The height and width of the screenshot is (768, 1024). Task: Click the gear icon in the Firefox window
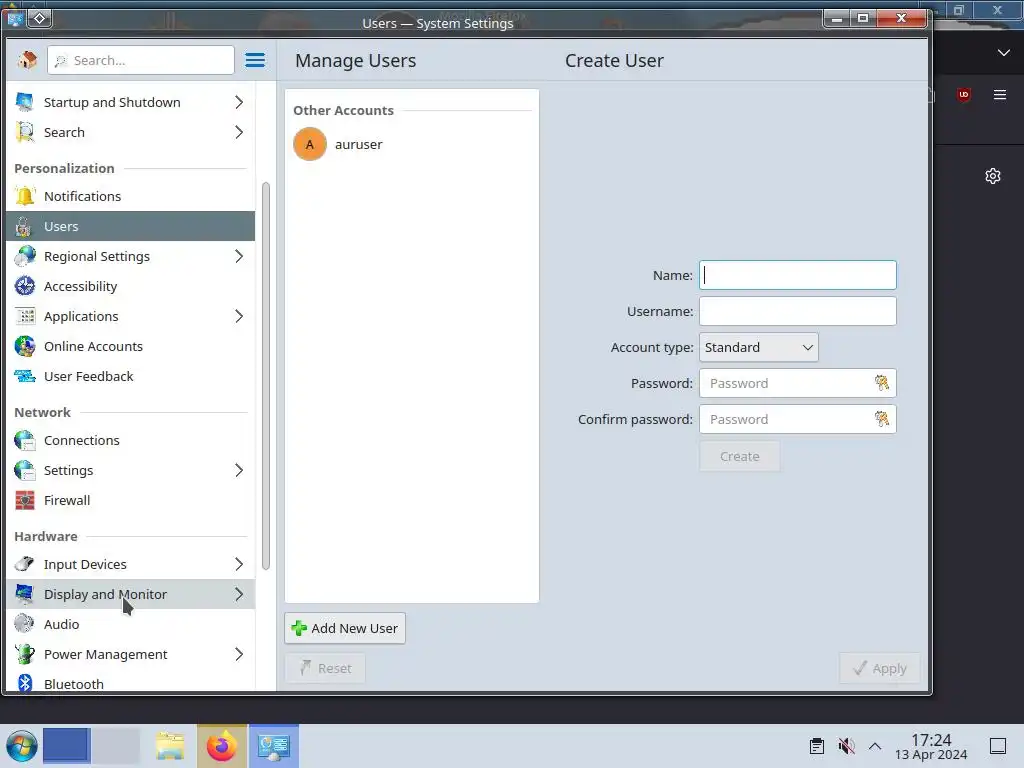tap(993, 176)
